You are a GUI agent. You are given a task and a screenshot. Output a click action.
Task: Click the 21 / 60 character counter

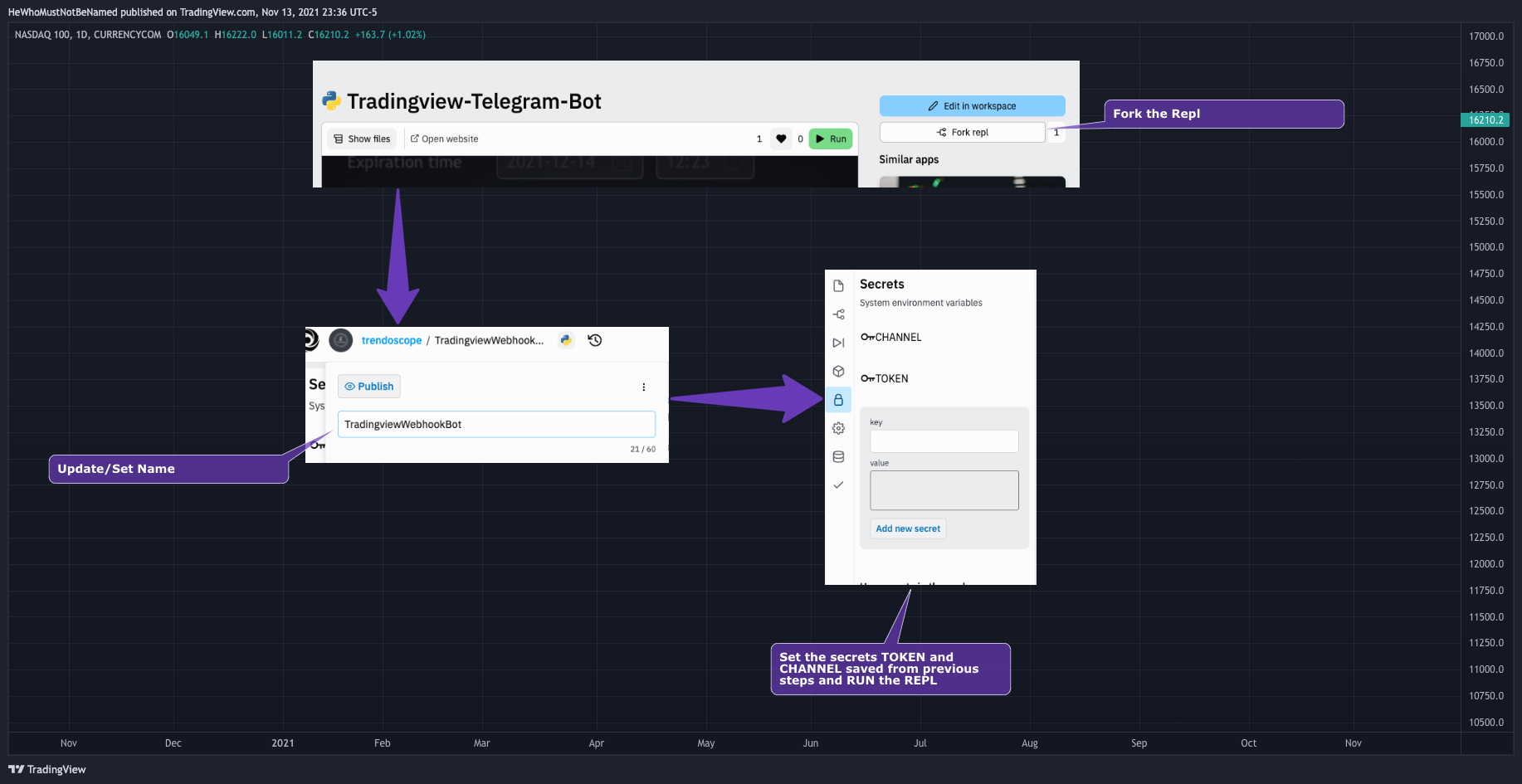[x=643, y=450]
